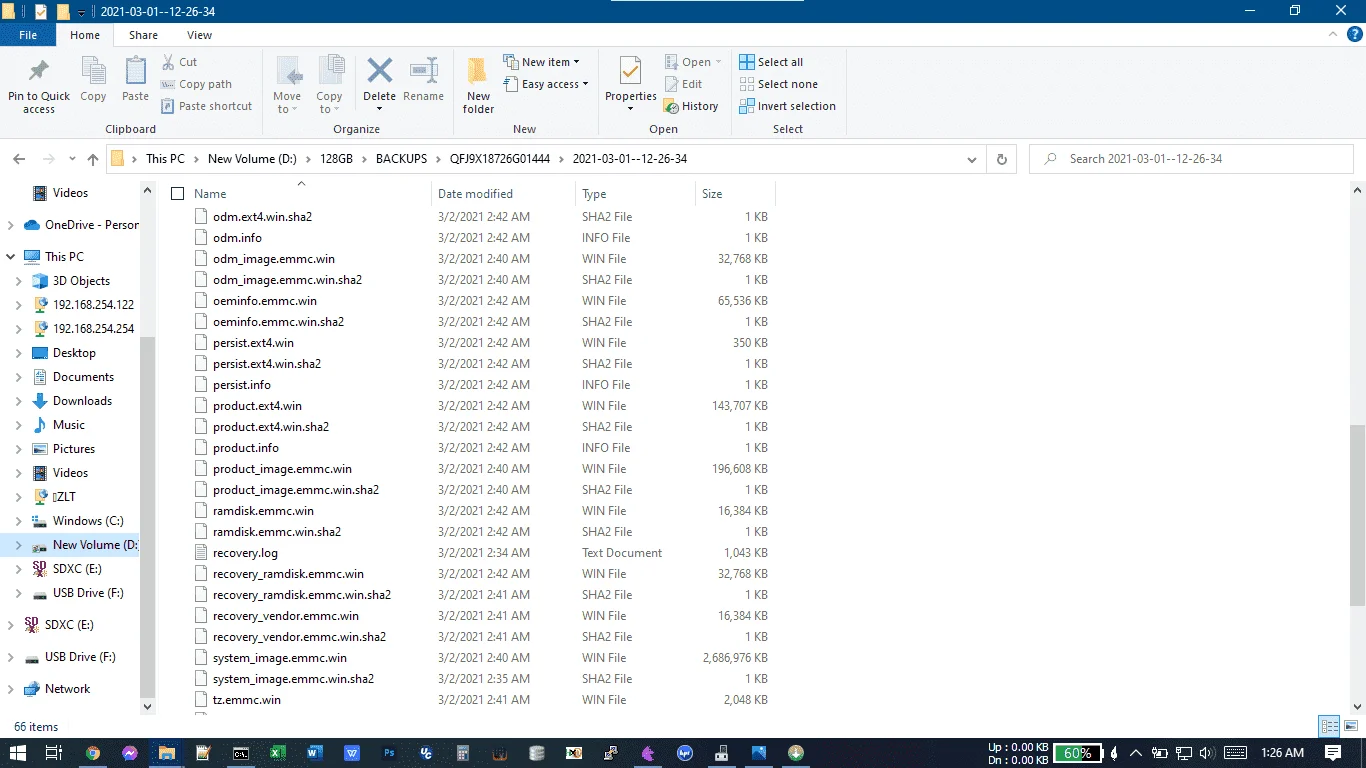Refresh the current folder
Viewport: 1366px width, 768px height.
(x=1002, y=159)
